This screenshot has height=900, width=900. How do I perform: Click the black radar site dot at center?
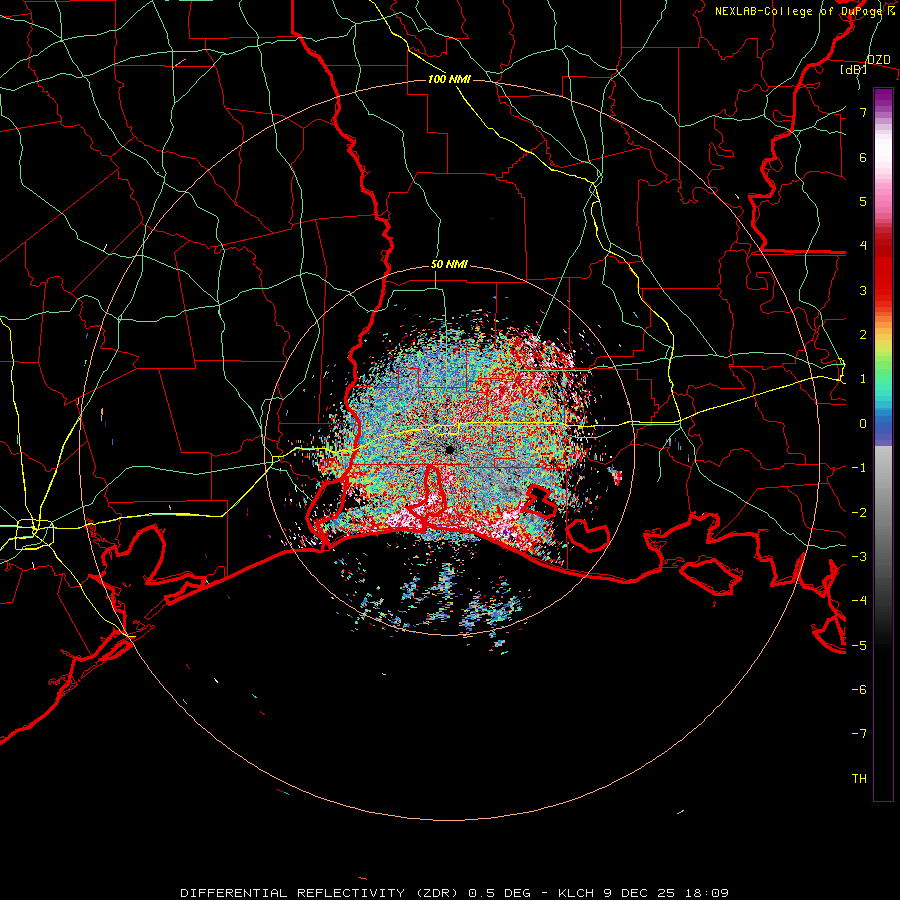[x=449, y=449]
